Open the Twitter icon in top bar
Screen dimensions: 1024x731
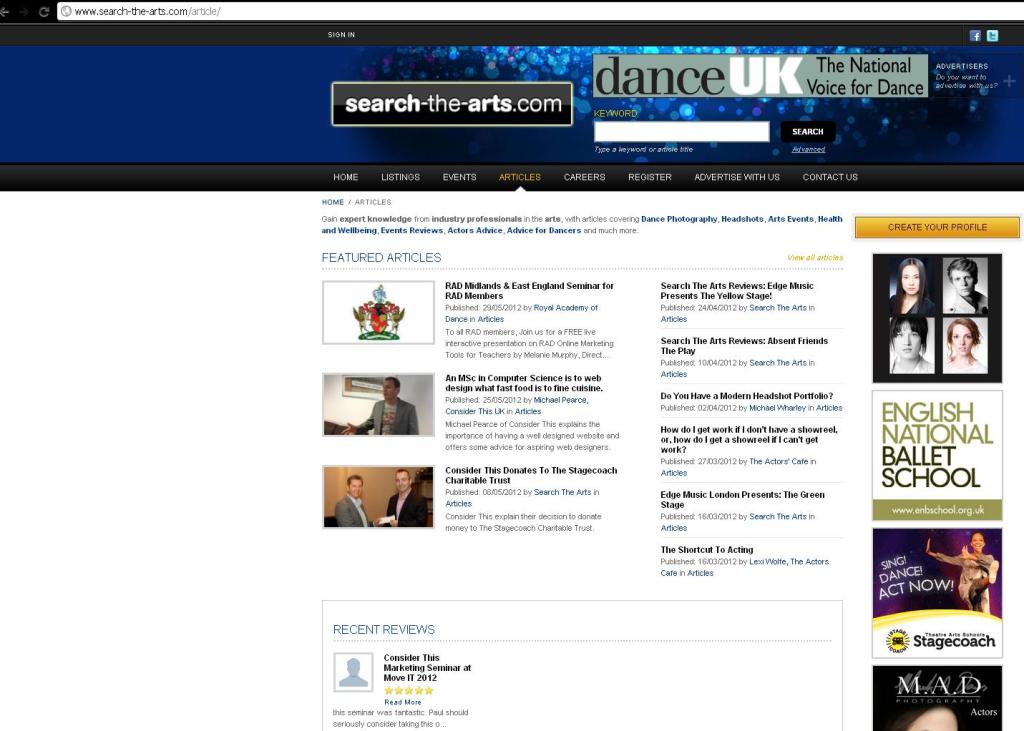pyautogui.click(x=992, y=35)
